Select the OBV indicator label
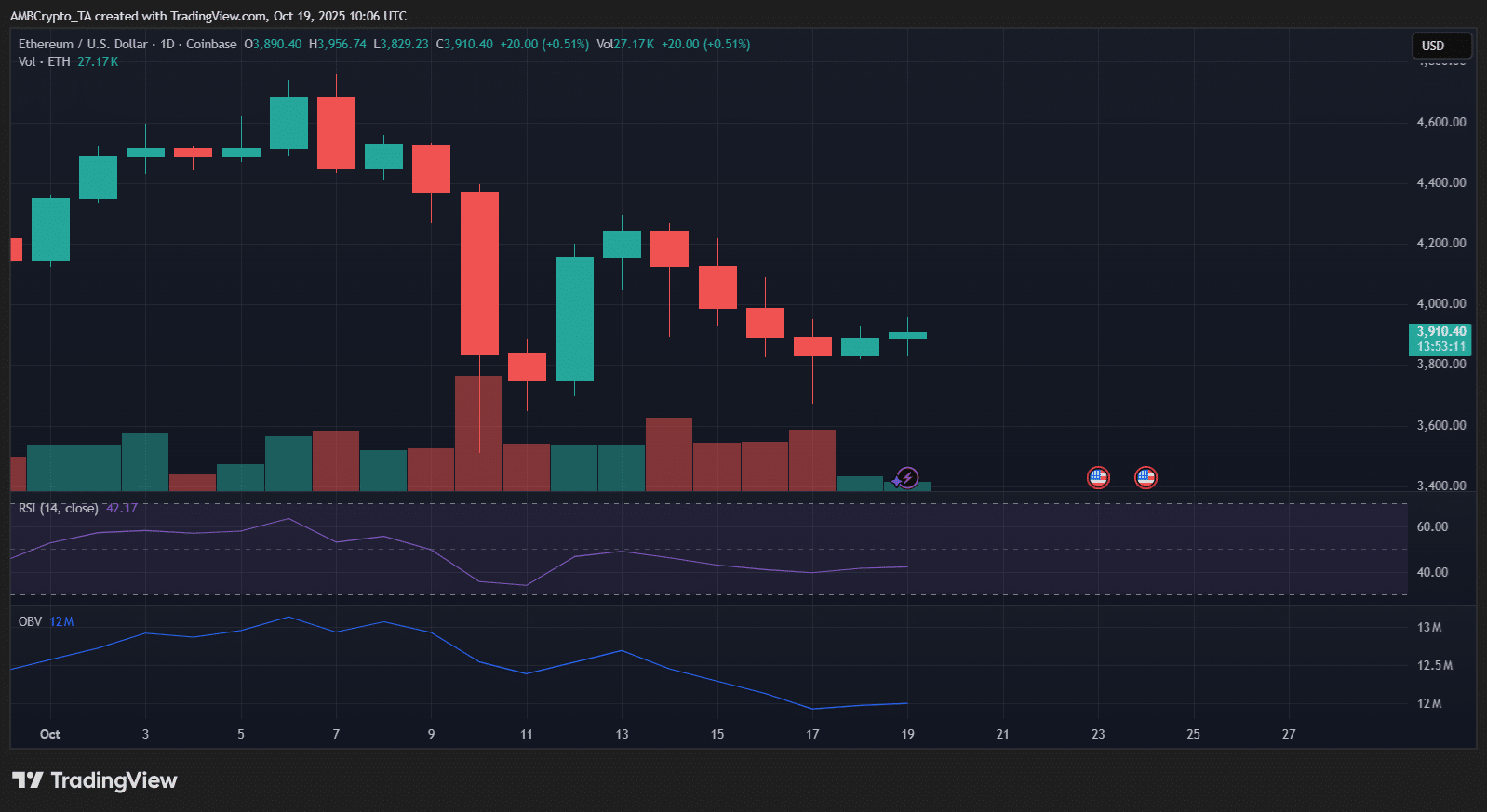The width and height of the screenshot is (1487, 812). (x=30, y=621)
